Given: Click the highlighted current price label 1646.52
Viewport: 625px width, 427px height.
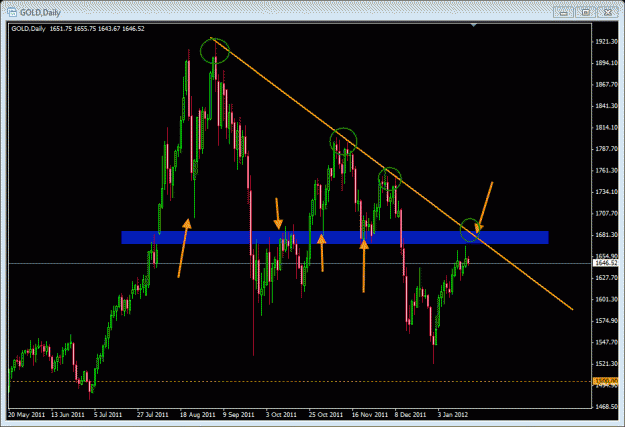Looking at the screenshot, I should 606,263.
